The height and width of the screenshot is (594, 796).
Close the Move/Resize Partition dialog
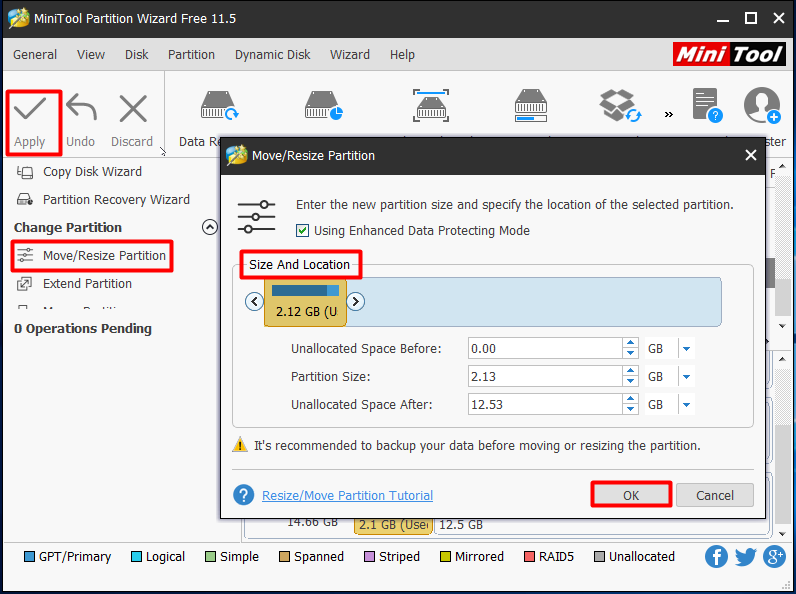click(x=751, y=155)
